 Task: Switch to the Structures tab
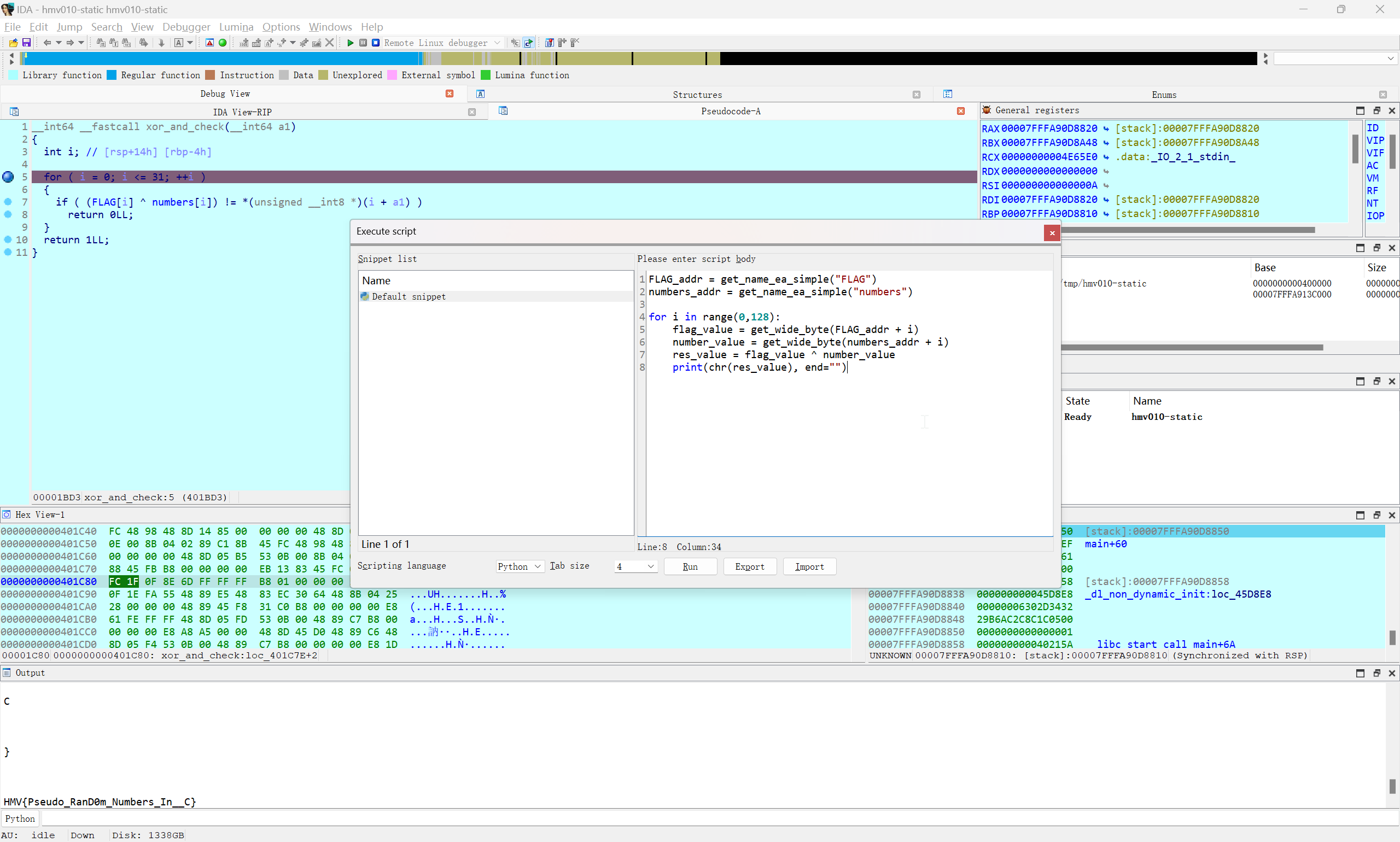click(x=697, y=94)
